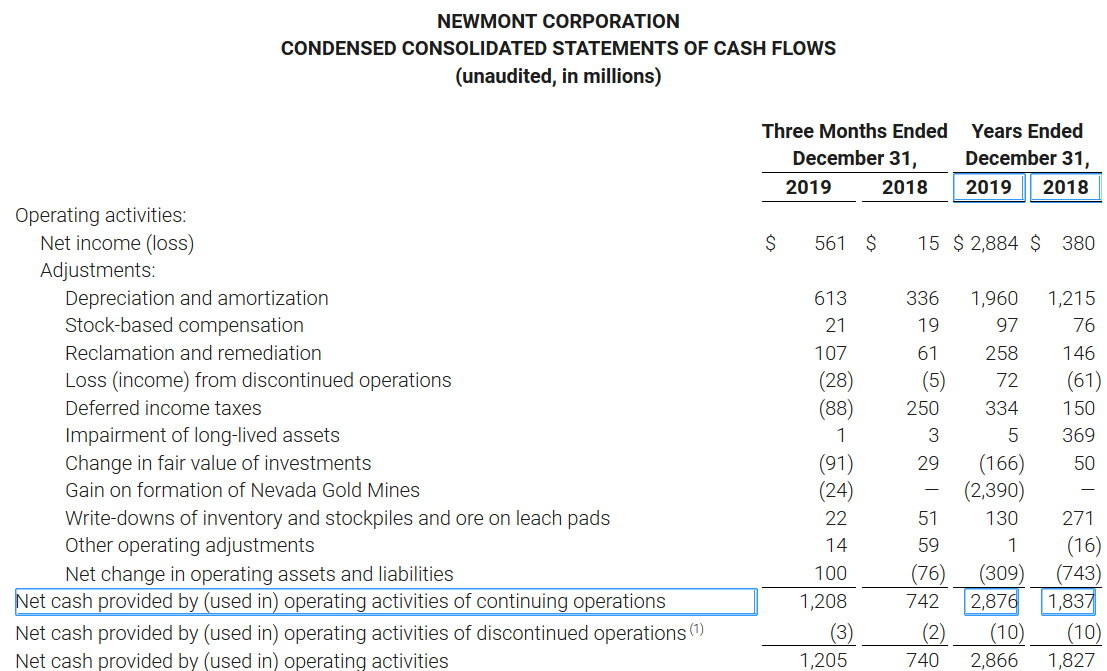This screenshot has width=1107, height=671.
Task: Select the depreciation value 1,215
Action: [x=1071, y=298]
